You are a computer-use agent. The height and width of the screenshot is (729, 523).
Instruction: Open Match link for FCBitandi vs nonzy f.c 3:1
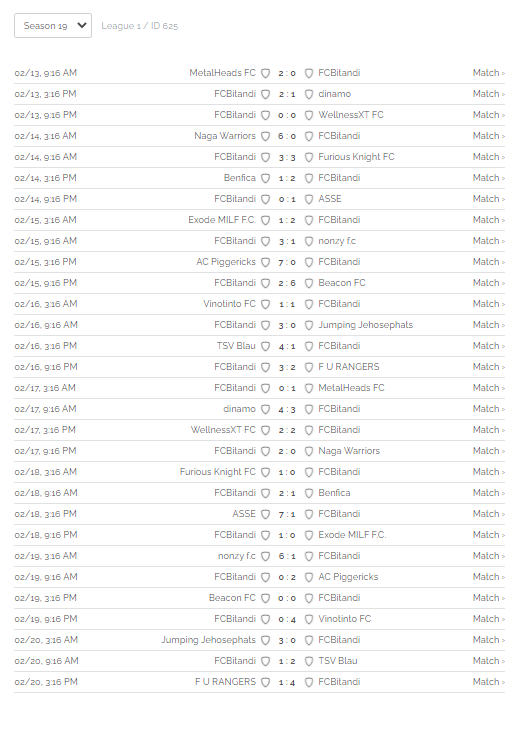pyautogui.click(x=489, y=241)
